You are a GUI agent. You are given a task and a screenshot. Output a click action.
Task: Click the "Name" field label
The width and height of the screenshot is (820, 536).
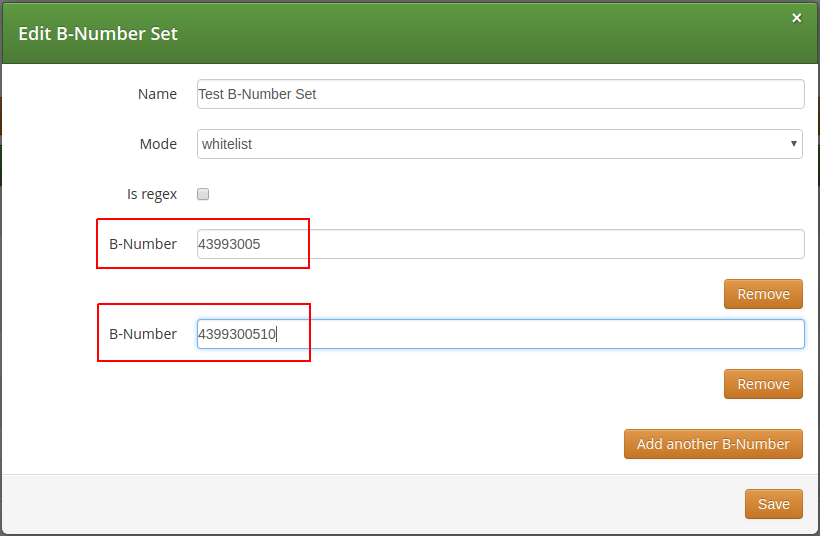(x=157, y=94)
